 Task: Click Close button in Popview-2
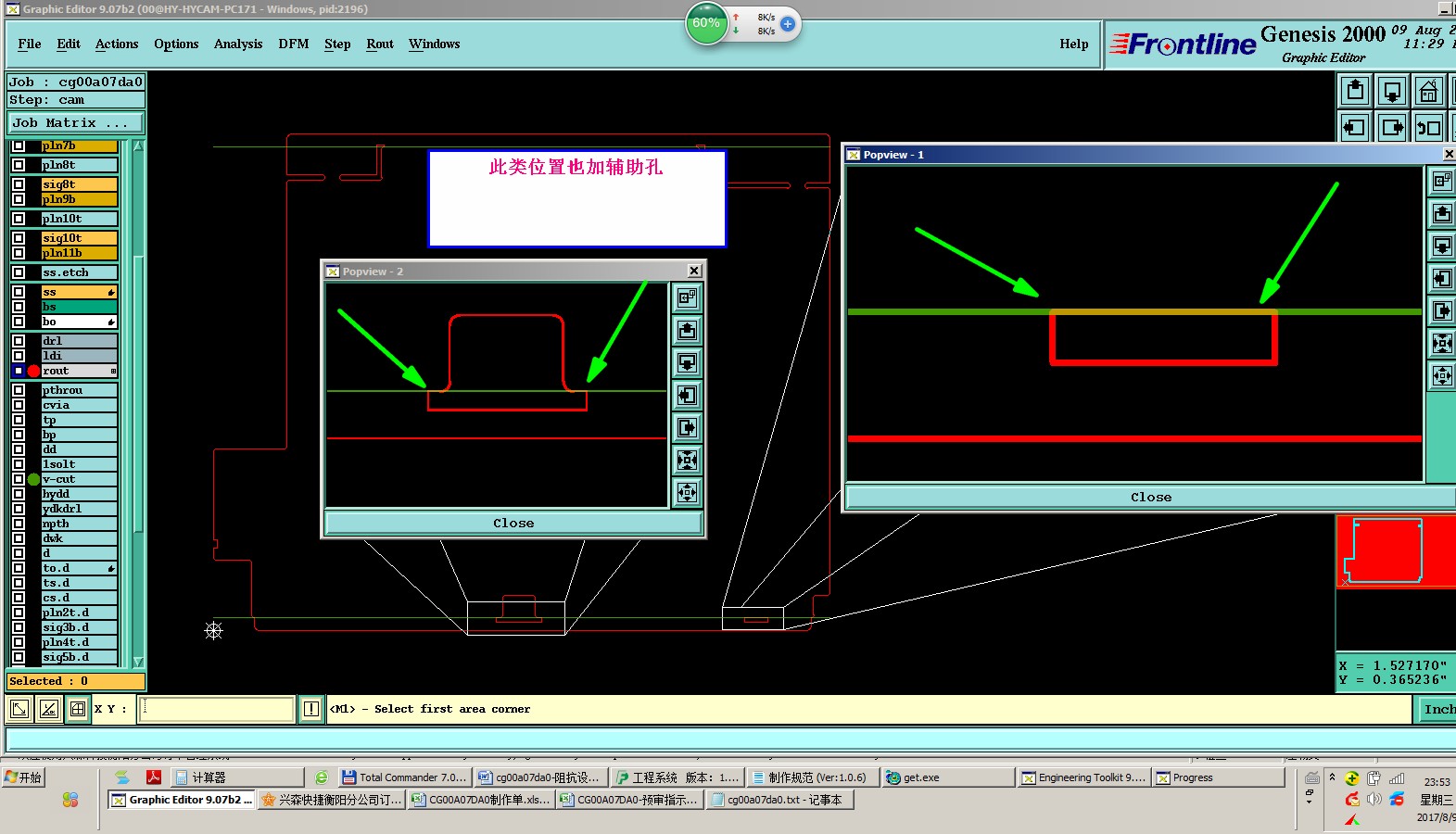tap(513, 524)
